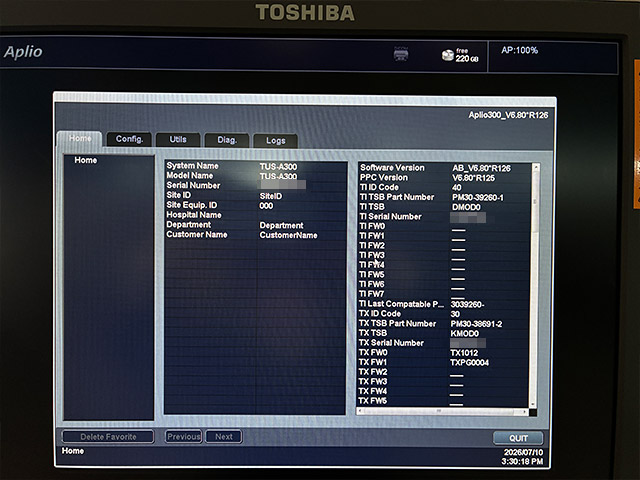Select the KMOD0 value
The height and width of the screenshot is (480, 640).
(x=464, y=333)
